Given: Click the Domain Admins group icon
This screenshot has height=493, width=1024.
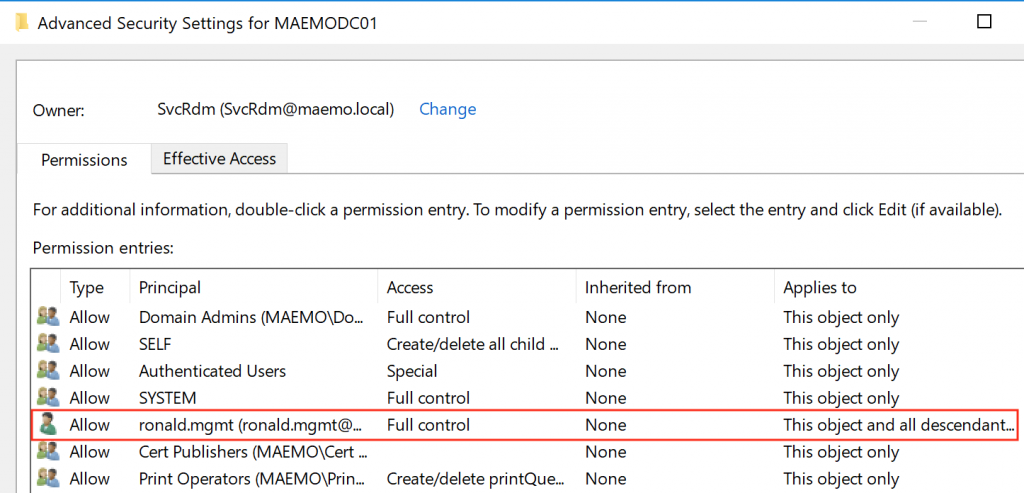Looking at the screenshot, I should coord(47,317).
